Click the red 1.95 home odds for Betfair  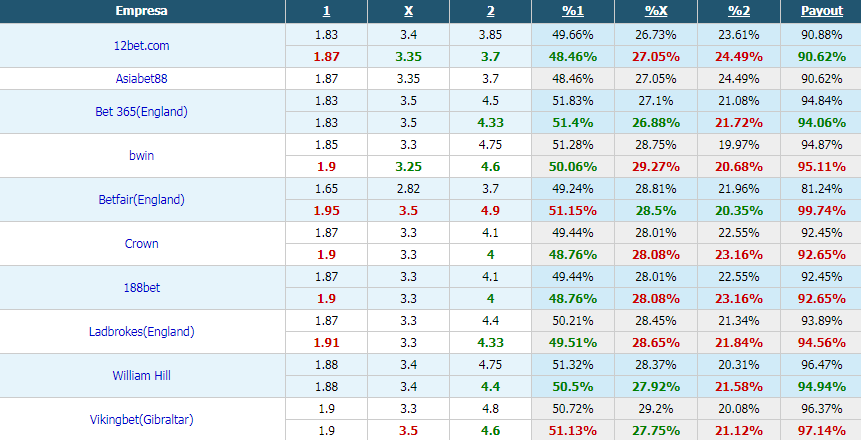coord(326,210)
